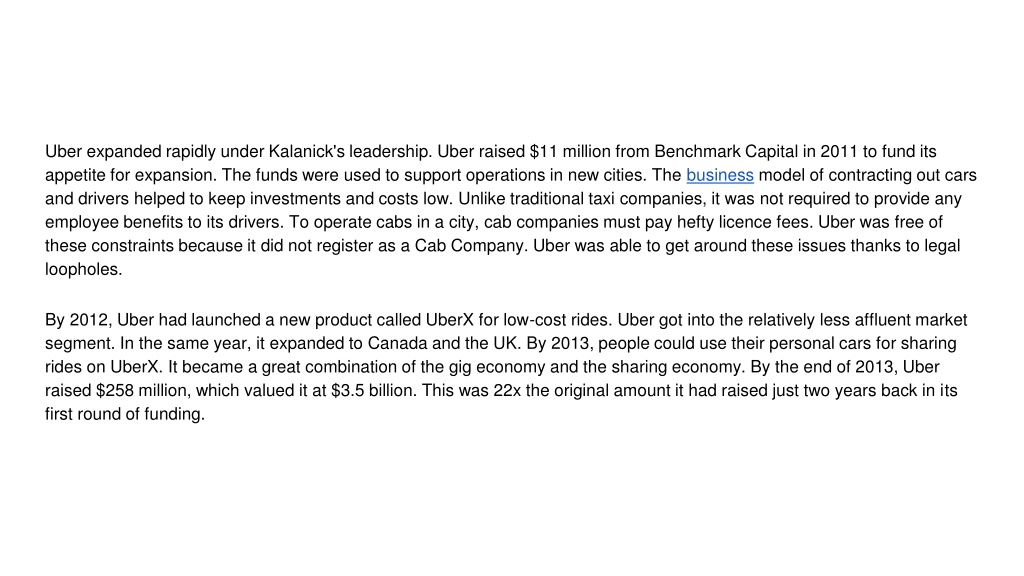The width and height of the screenshot is (1024, 576).
Task: Click the word 'loopholes' ending first paragraph
Action: [x=82, y=269]
